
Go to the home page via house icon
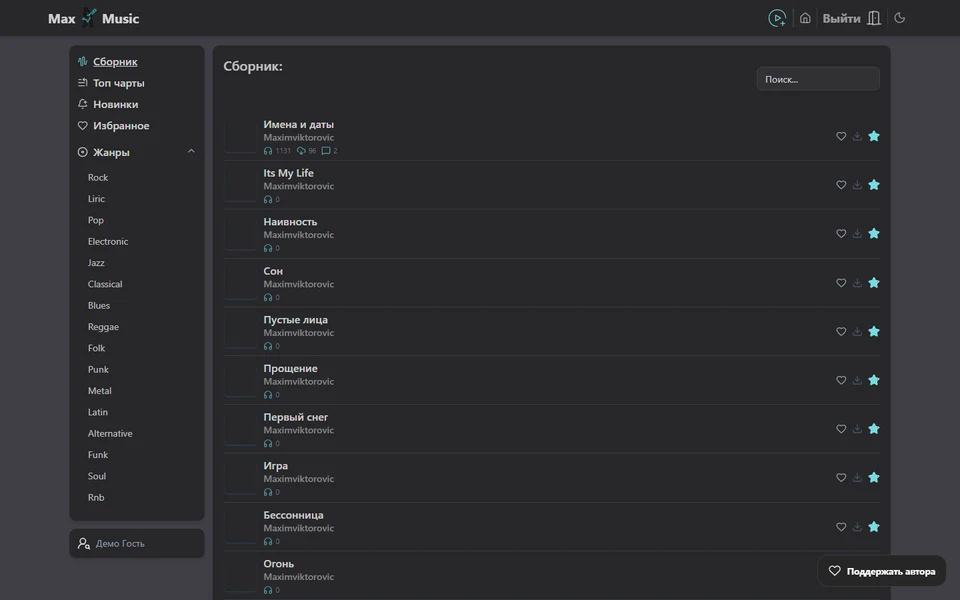(805, 18)
